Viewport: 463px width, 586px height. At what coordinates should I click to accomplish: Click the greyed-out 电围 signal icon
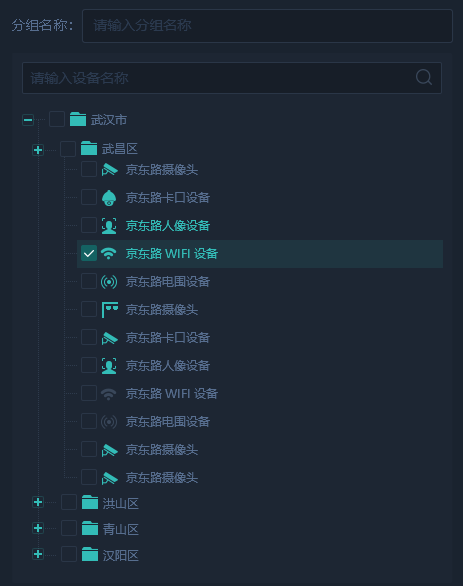coord(109,422)
